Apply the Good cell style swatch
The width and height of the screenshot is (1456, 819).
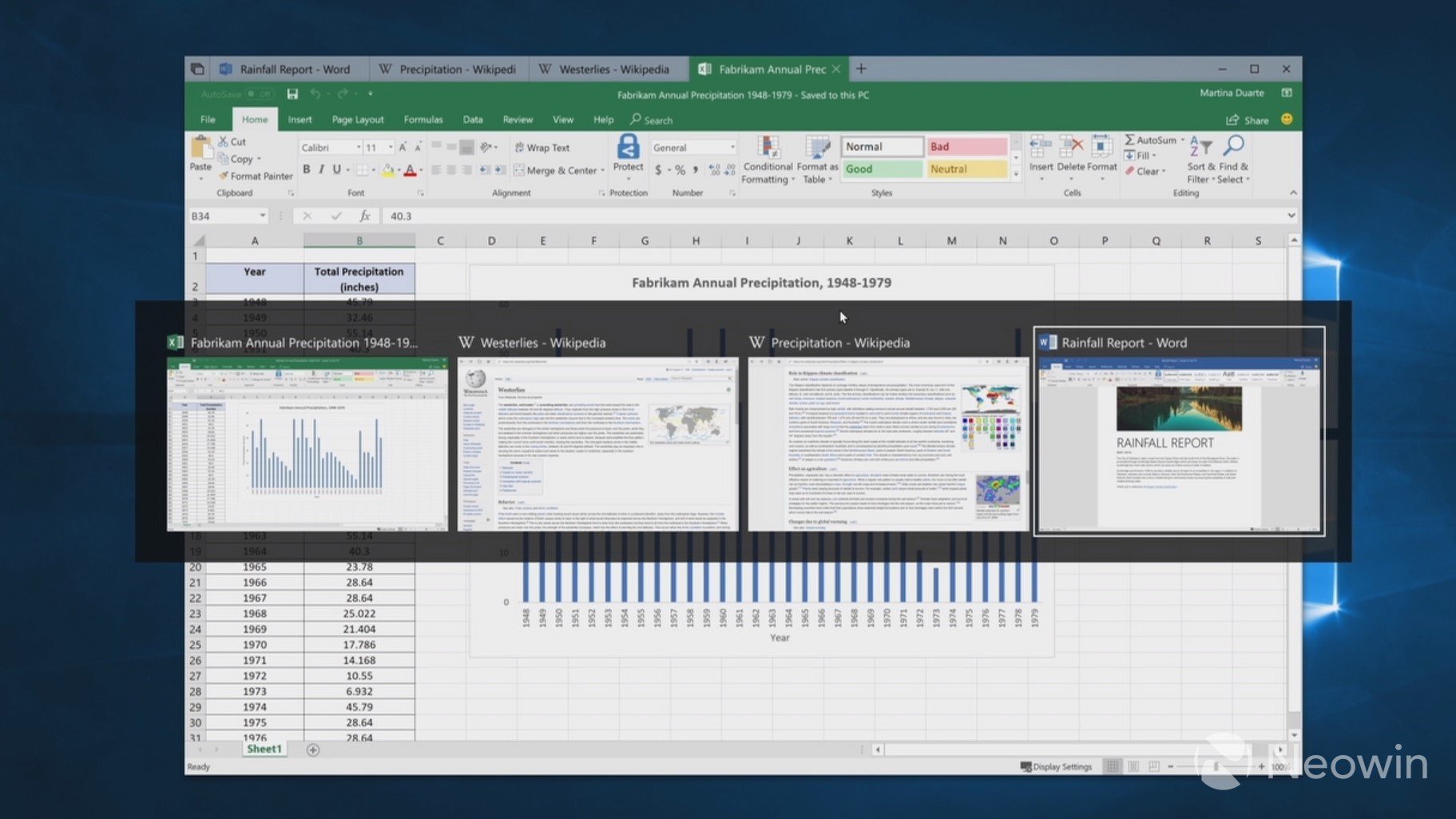click(x=881, y=169)
